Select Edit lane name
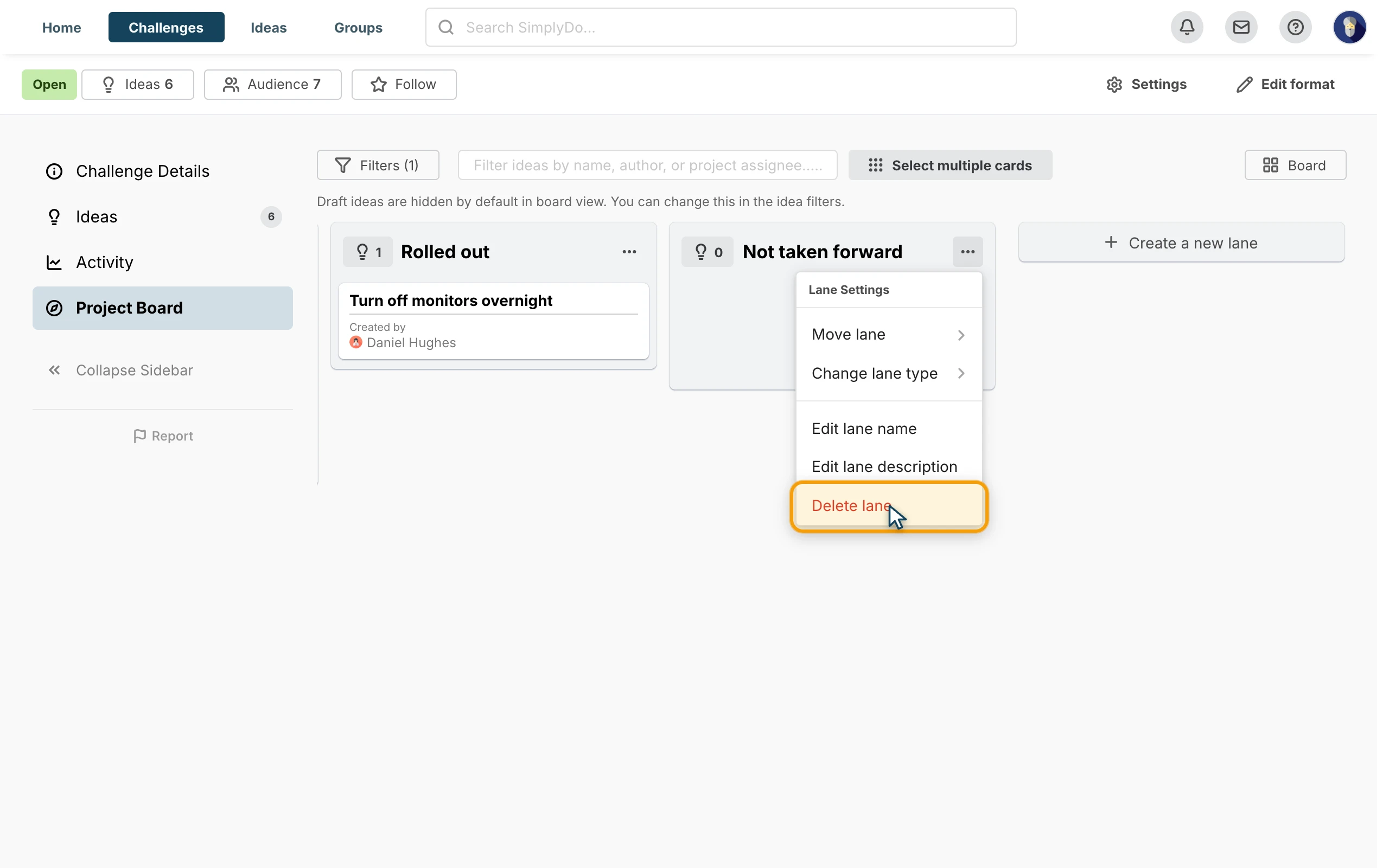 [x=889, y=428]
